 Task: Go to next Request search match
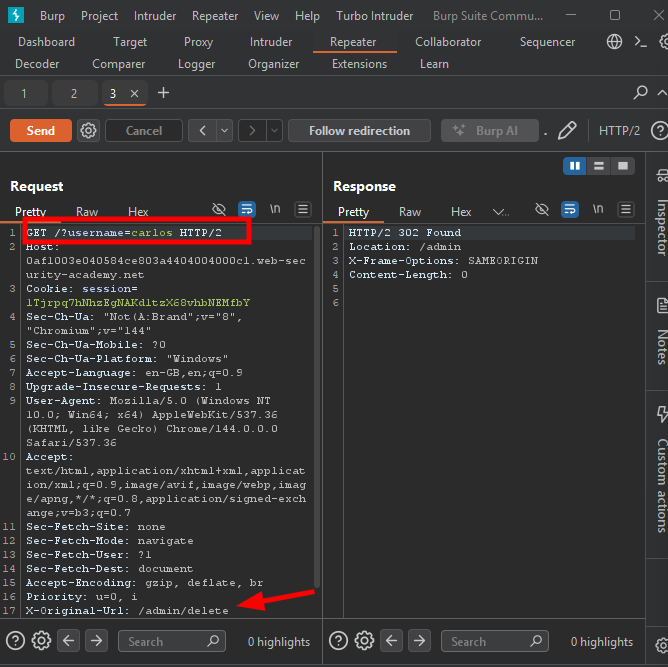click(96, 641)
